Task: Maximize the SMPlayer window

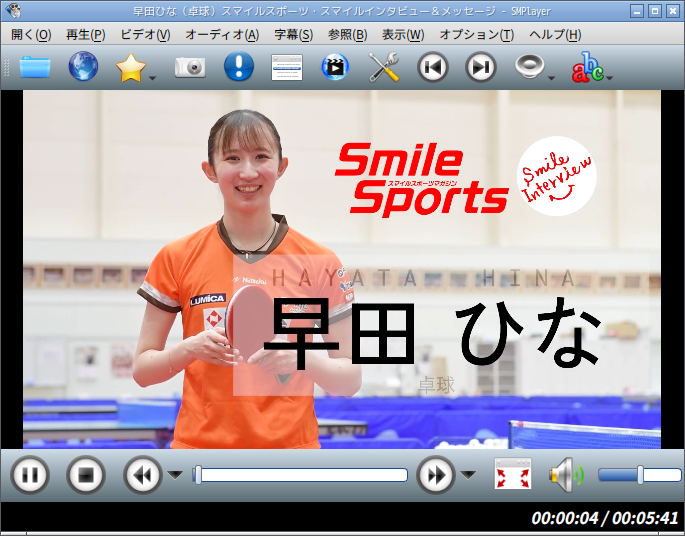Action: click(654, 11)
